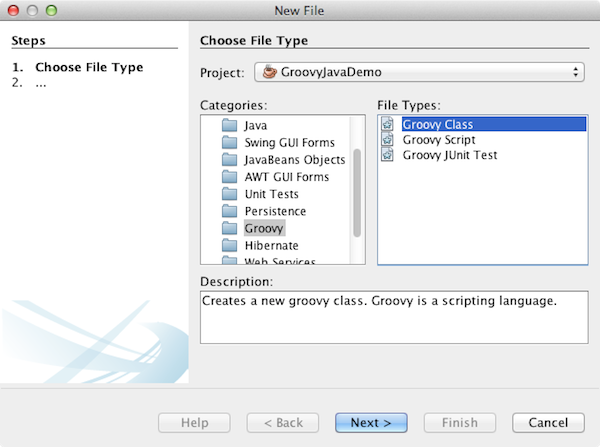Click the Categories list scrollbar
This screenshot has width=600, height=447.
357,190
